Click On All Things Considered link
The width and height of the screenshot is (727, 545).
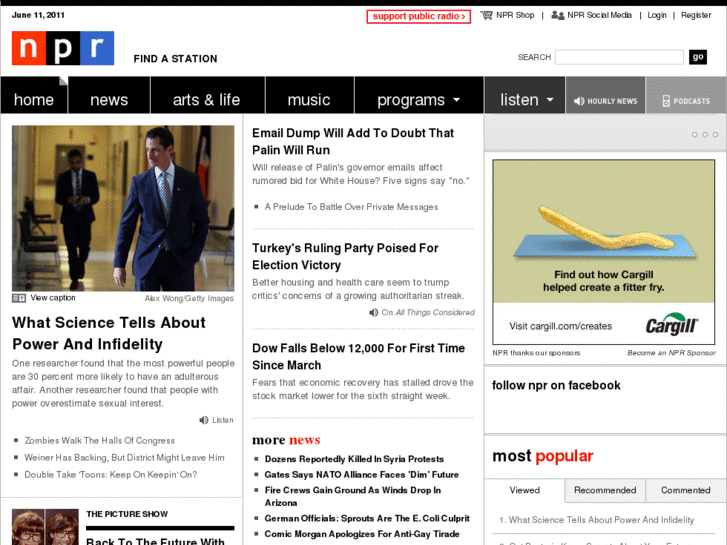pos(428,313)
